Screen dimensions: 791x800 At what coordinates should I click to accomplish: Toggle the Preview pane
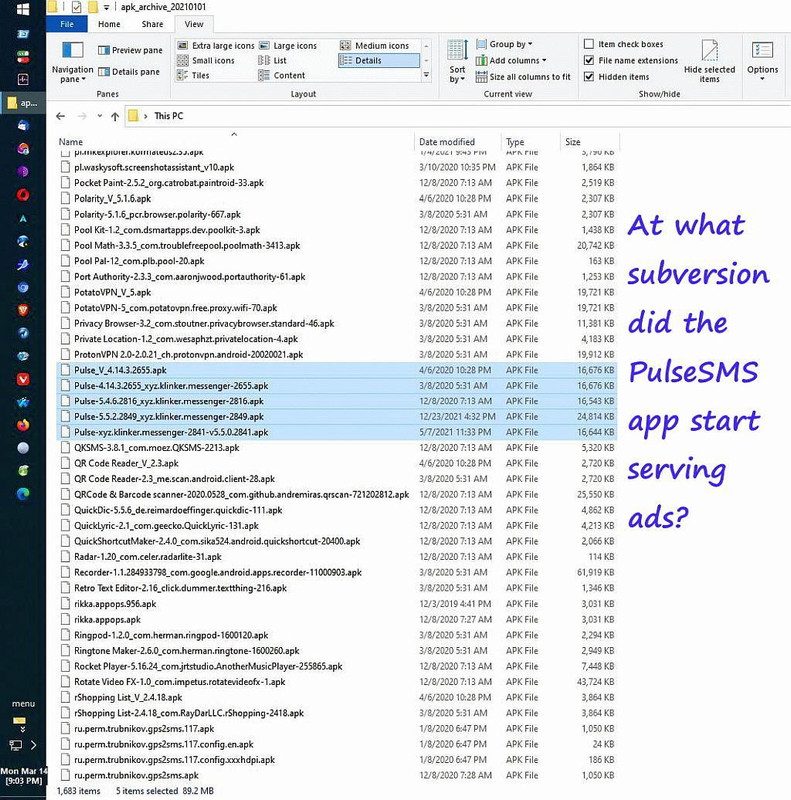130,50
